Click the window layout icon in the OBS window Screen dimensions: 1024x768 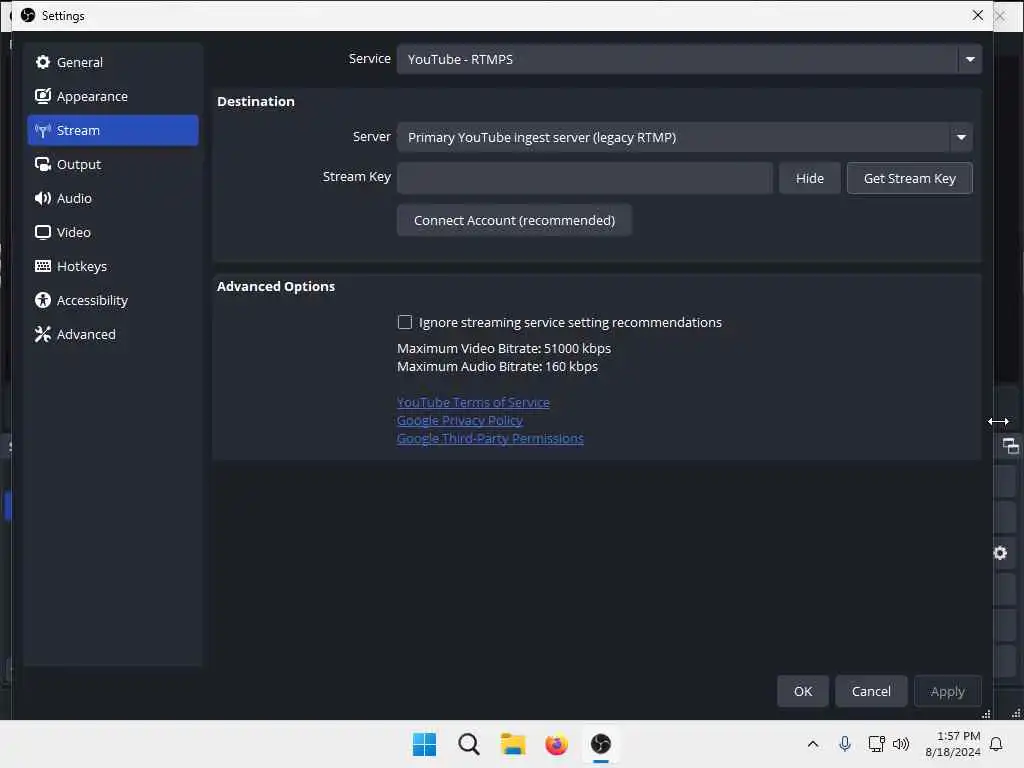pyautogui.click(x=1010, y=446)
